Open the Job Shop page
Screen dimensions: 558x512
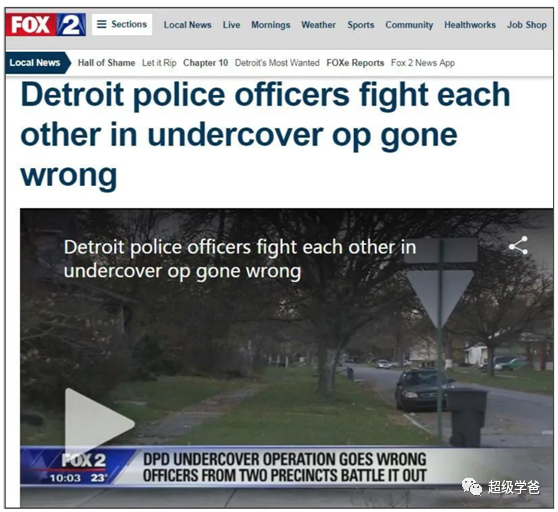[x=527, y=25]
